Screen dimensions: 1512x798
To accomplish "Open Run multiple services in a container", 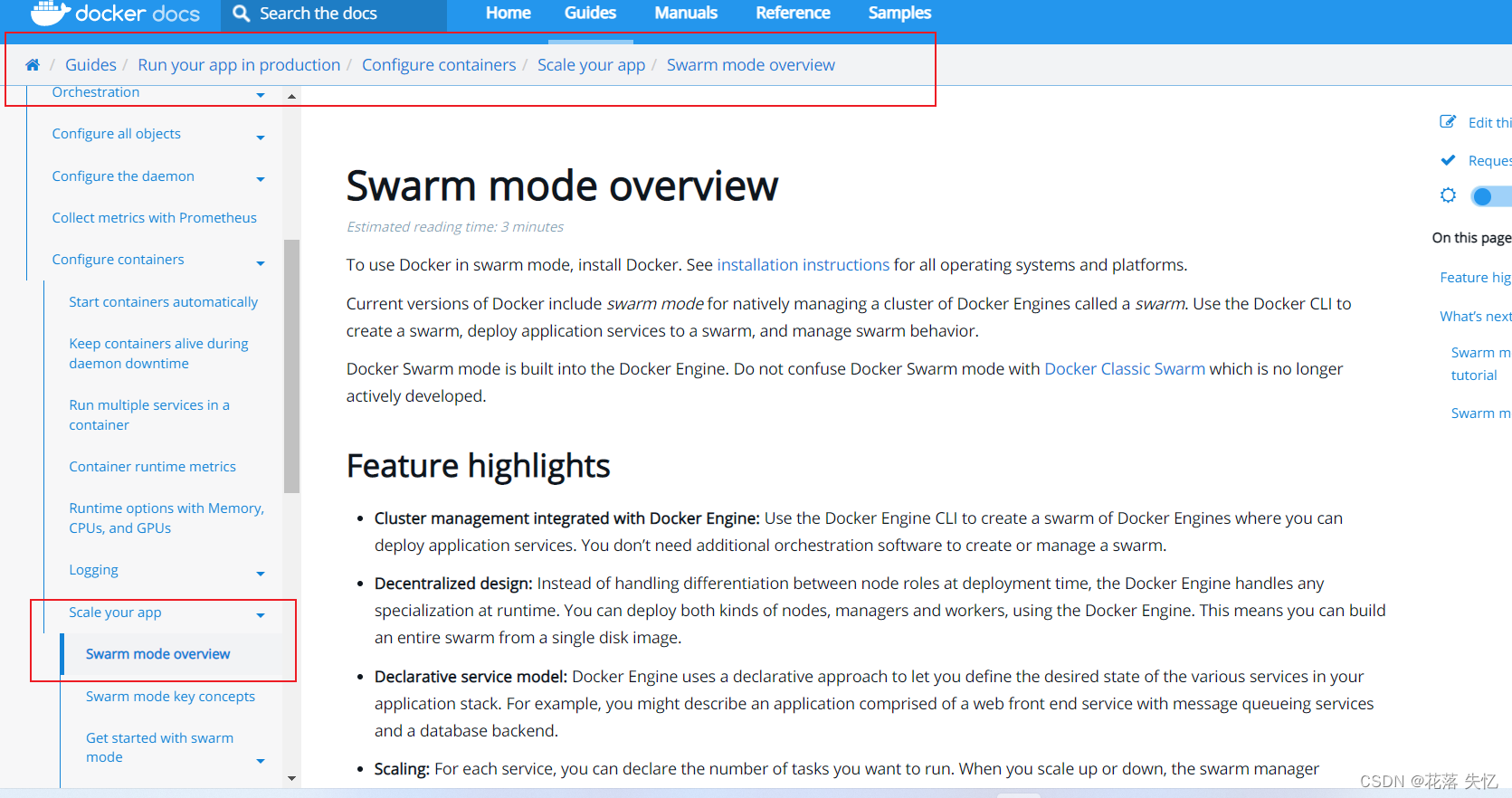I will pyautogui.click(x=149, y=415).
